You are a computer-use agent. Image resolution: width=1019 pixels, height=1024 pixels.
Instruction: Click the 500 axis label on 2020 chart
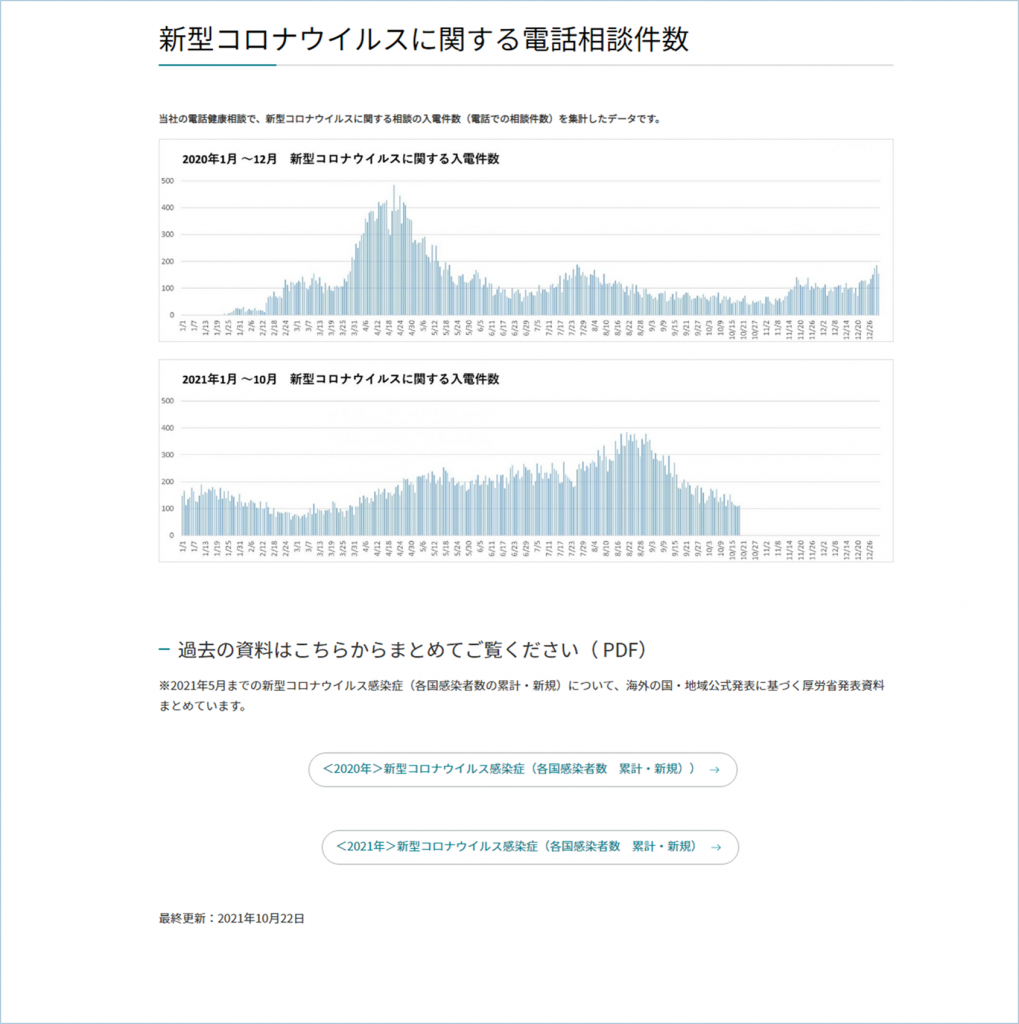167,181
